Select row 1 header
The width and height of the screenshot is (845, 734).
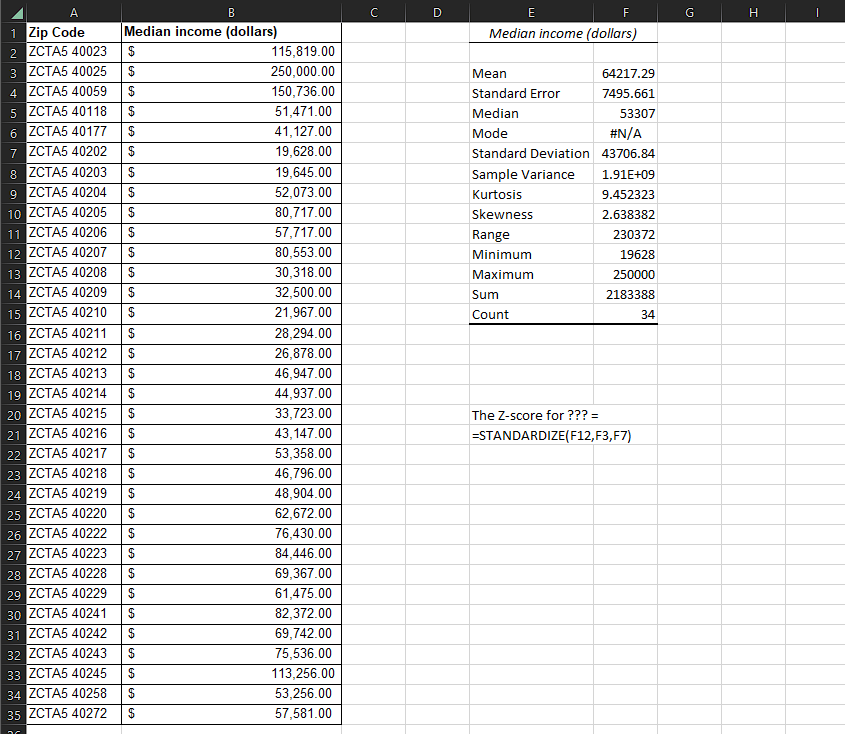pyautogui.click(x=13, y=33)
